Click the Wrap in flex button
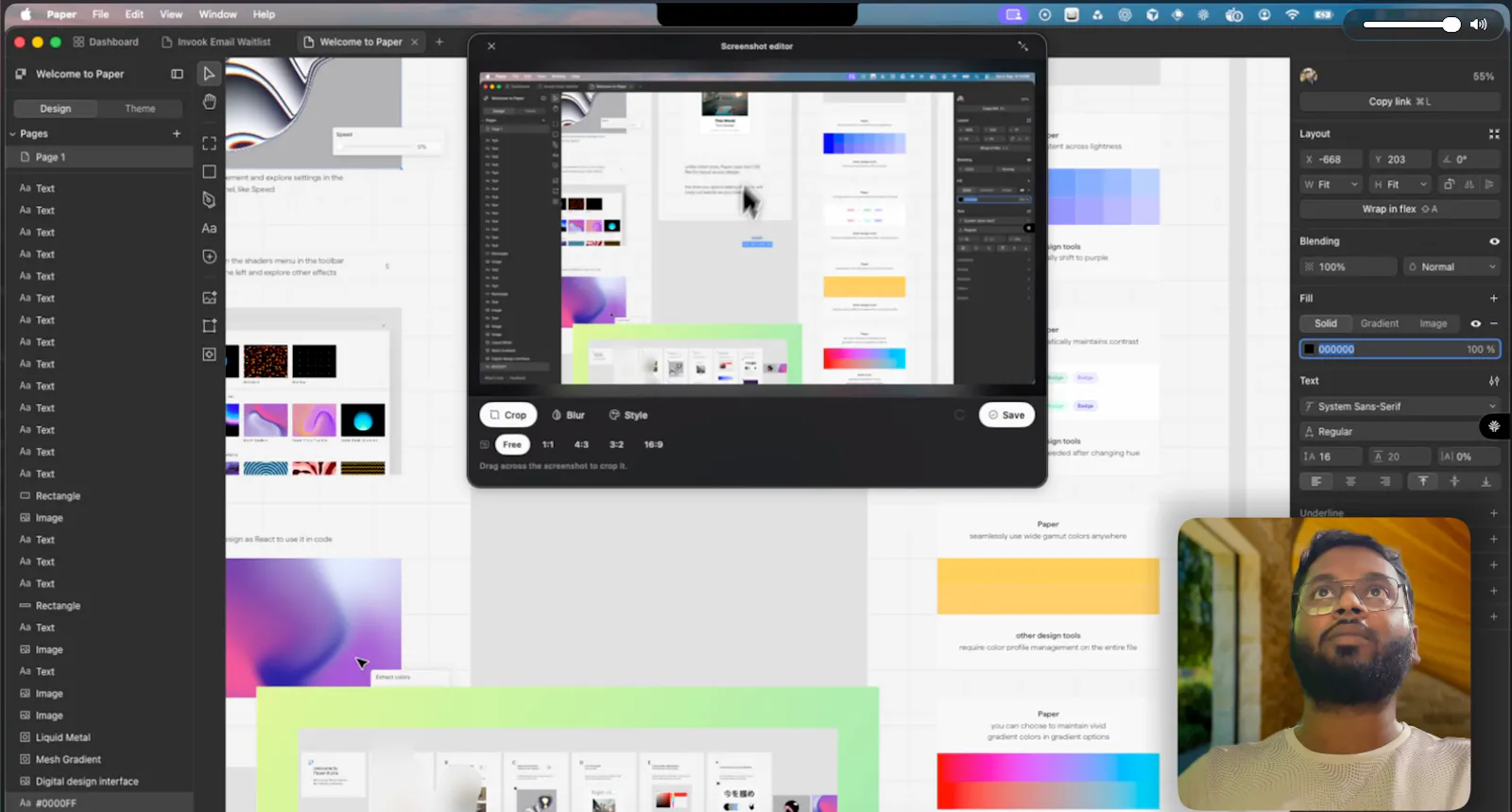The width and height of the screenshot is (1512, 812). tap(1400, 210)
